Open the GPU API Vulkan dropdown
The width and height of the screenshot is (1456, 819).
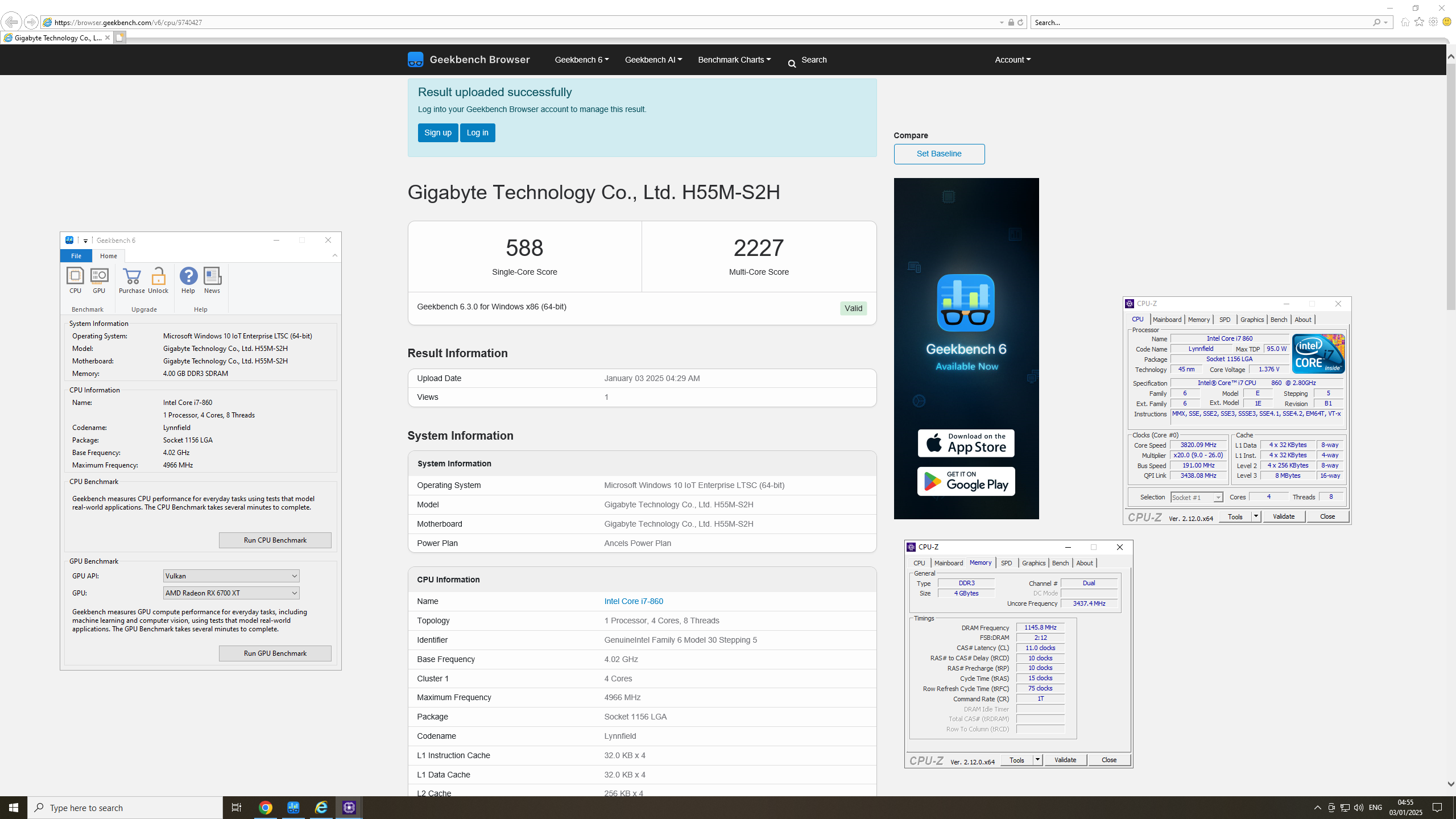pyautogui.click(x=231, y=576)
